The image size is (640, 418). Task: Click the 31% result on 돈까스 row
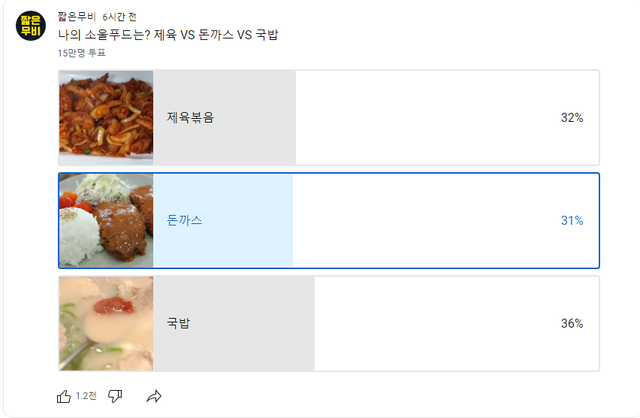click(571, 220)
